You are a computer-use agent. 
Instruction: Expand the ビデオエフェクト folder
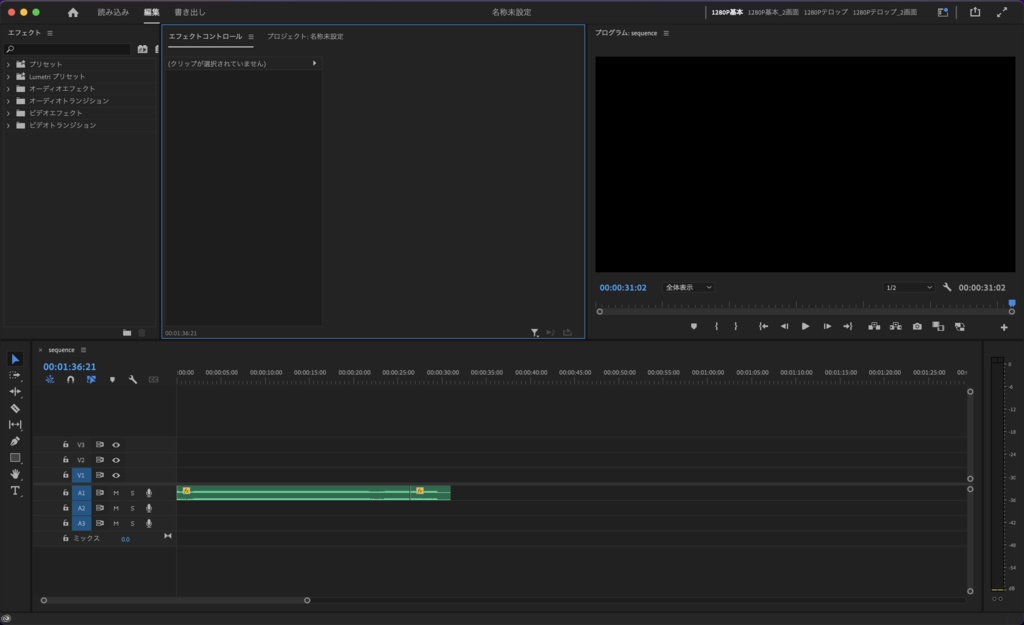click(x=8, y=113)
